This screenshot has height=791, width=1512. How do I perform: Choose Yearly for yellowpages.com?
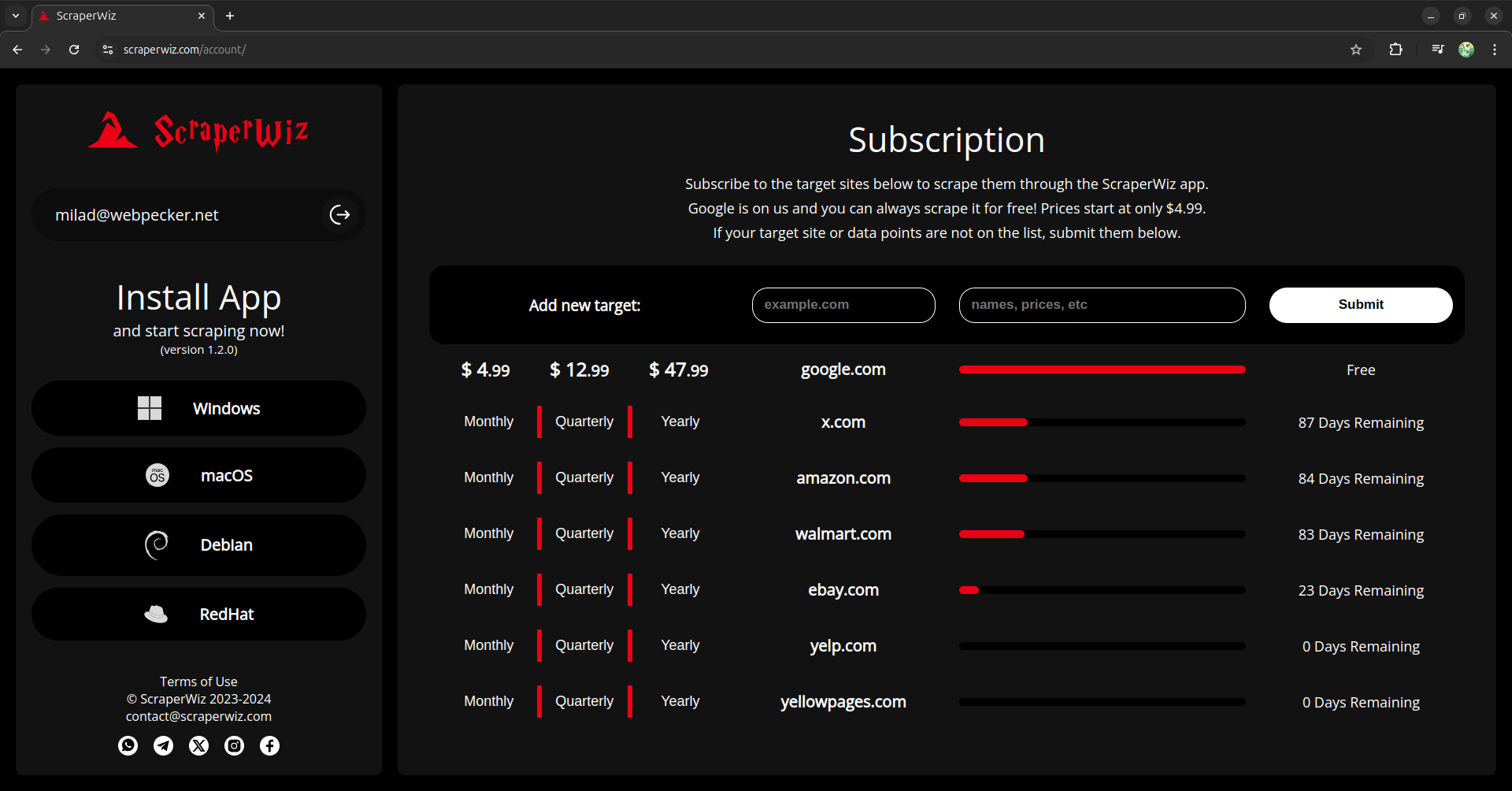point(680,701)
